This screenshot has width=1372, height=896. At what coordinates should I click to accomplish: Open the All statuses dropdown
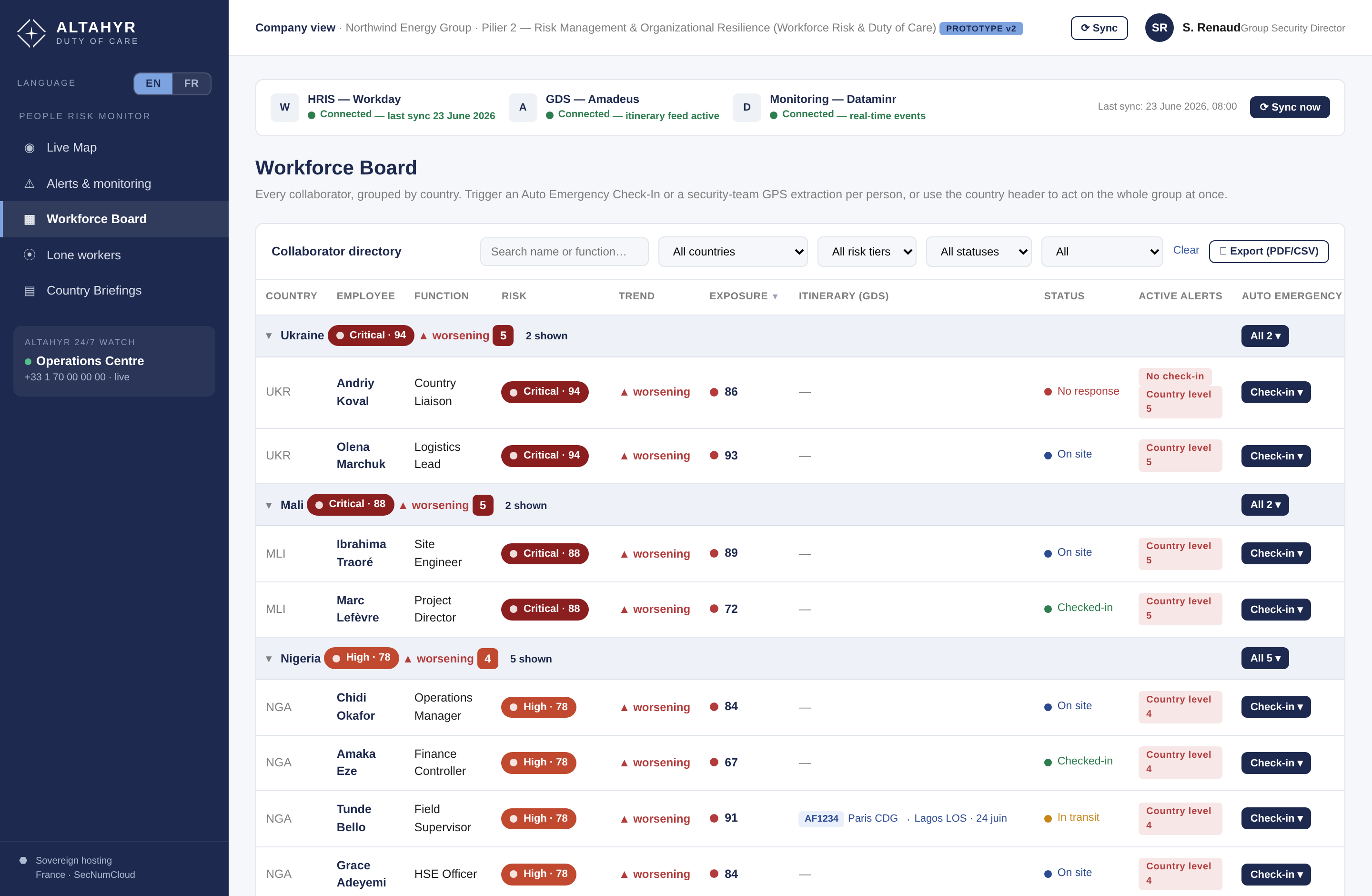tap(979, 251)
